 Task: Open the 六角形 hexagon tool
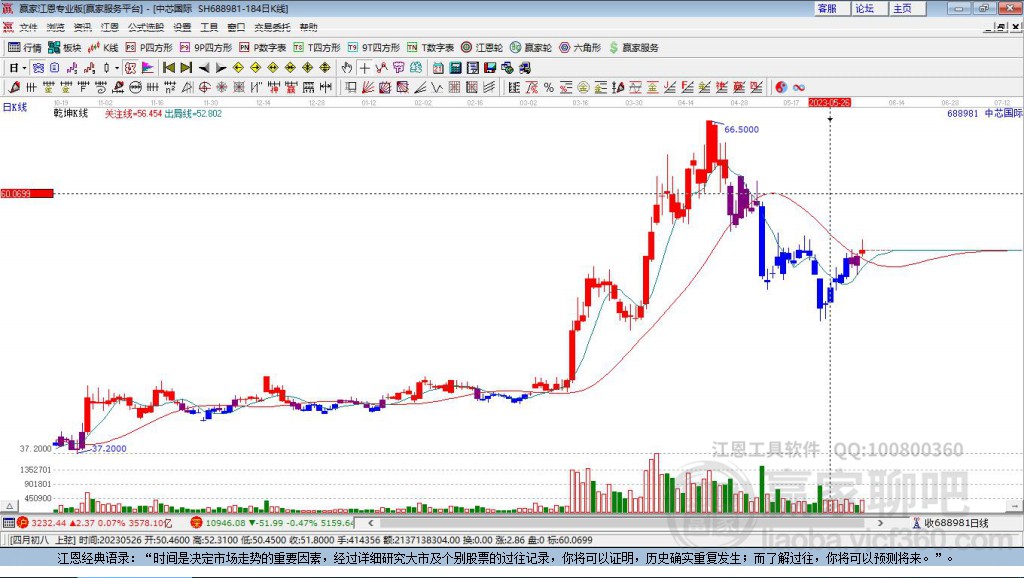pyautogui.click(x=580, y=48)
